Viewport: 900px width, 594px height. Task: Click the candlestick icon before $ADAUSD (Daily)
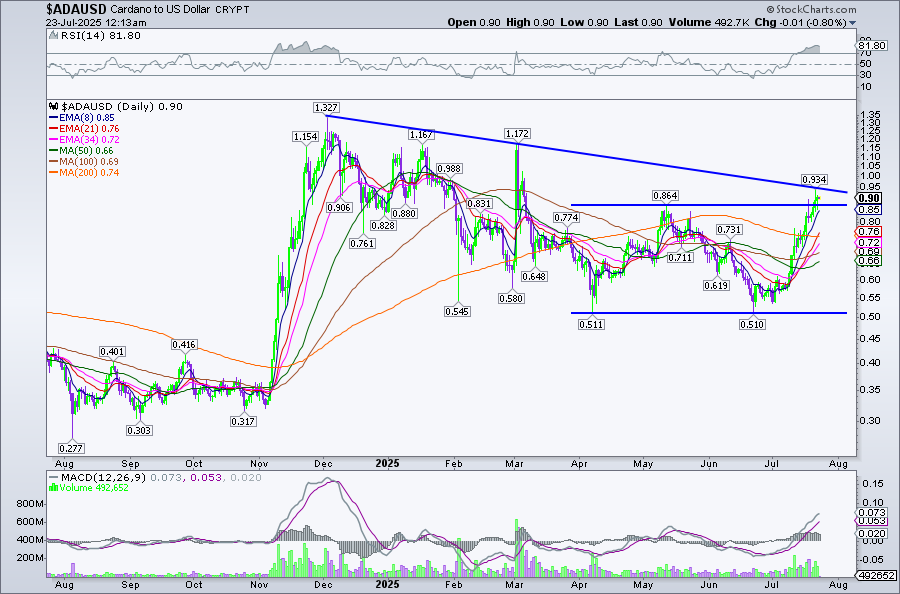(53, 106)
